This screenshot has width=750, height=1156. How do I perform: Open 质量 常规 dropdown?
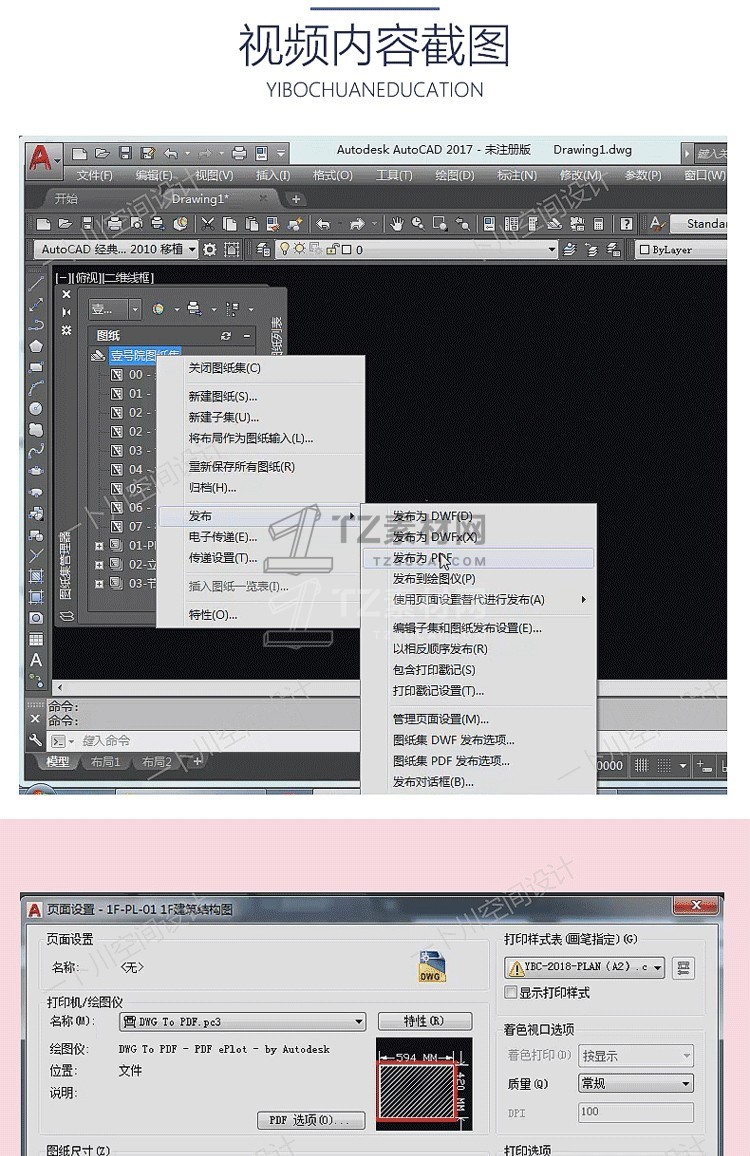[x=686, y=1084]
